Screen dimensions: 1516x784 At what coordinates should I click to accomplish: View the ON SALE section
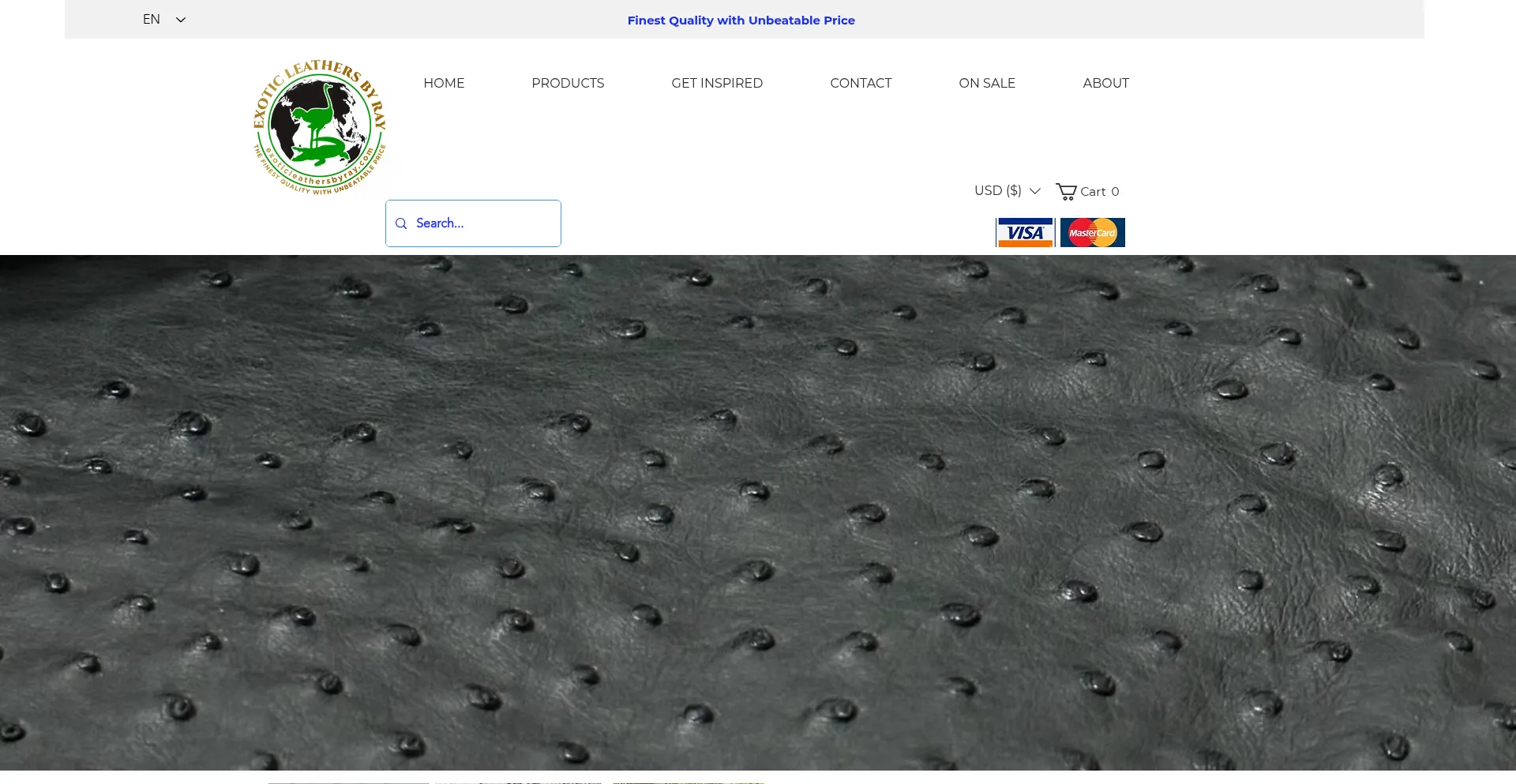[x=987, y=83]
